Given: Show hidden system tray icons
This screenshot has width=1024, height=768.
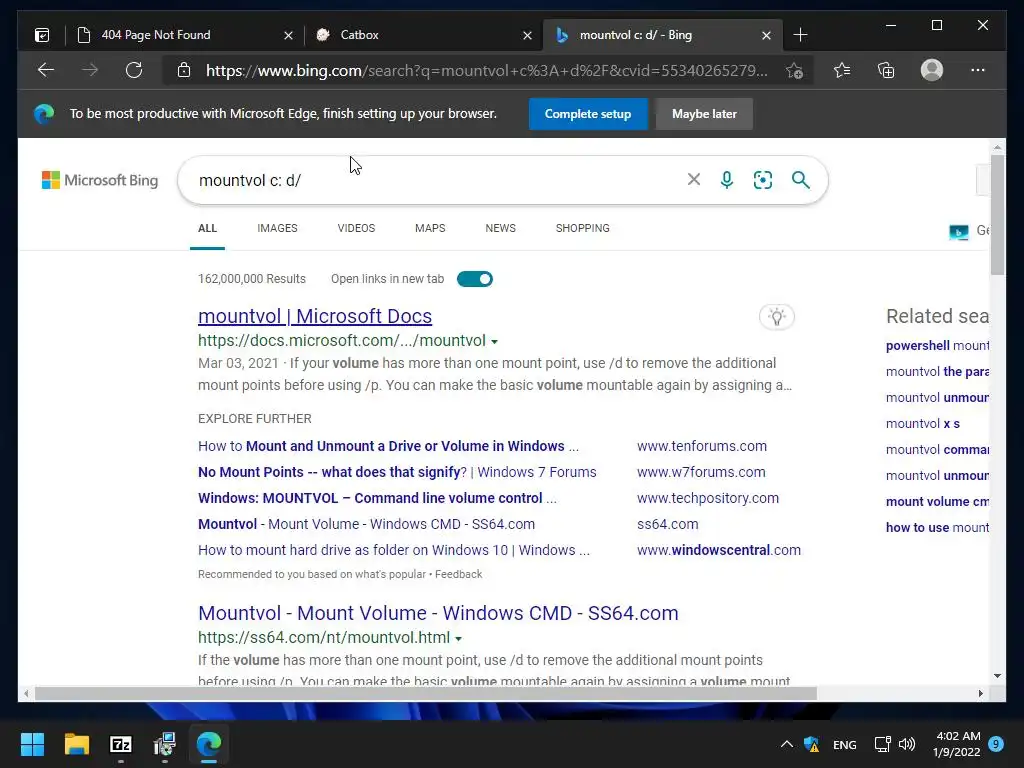Looking at the screenshot, I should 787,744.
